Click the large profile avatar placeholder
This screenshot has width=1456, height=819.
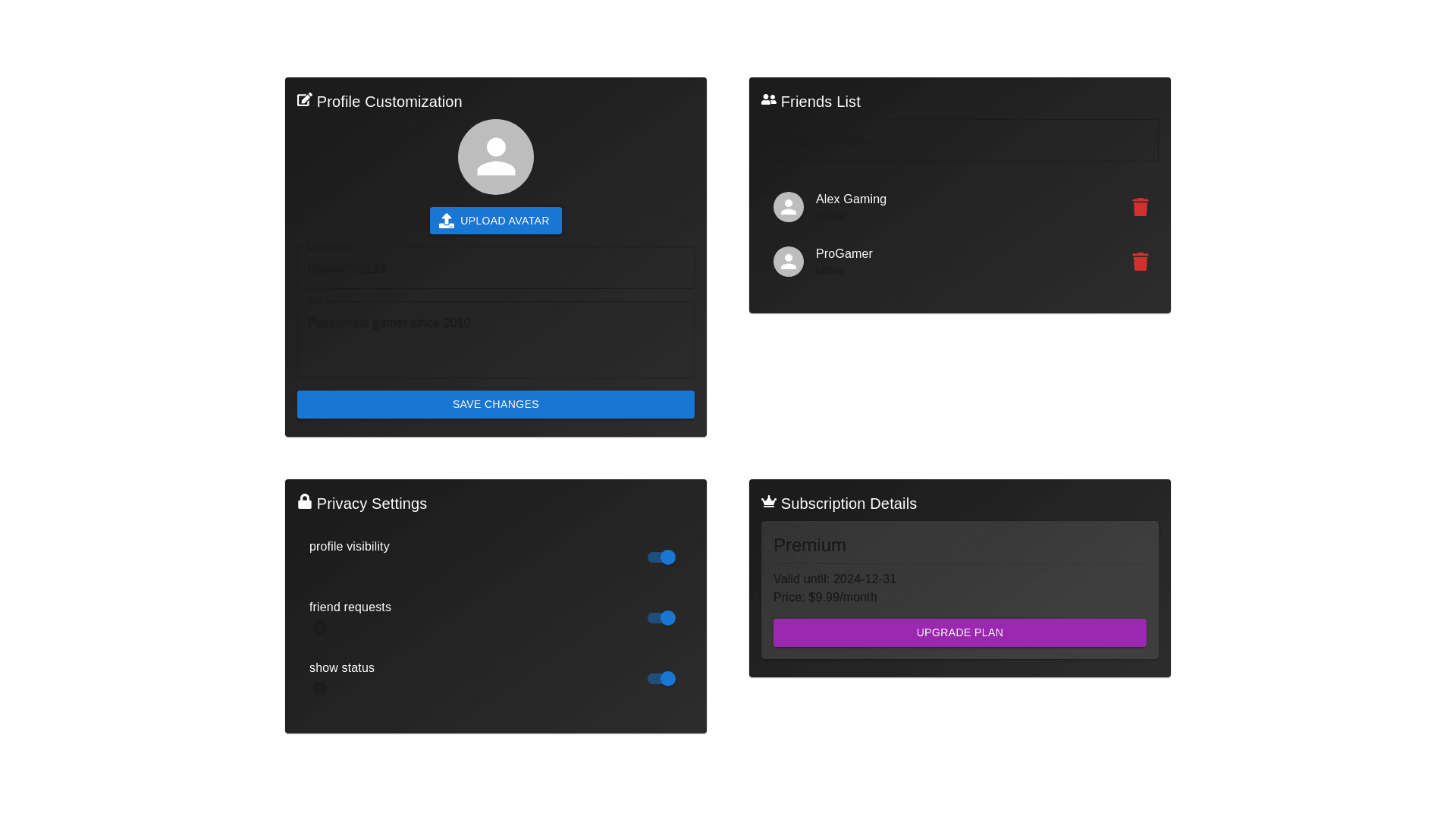(x=496, y=157)
